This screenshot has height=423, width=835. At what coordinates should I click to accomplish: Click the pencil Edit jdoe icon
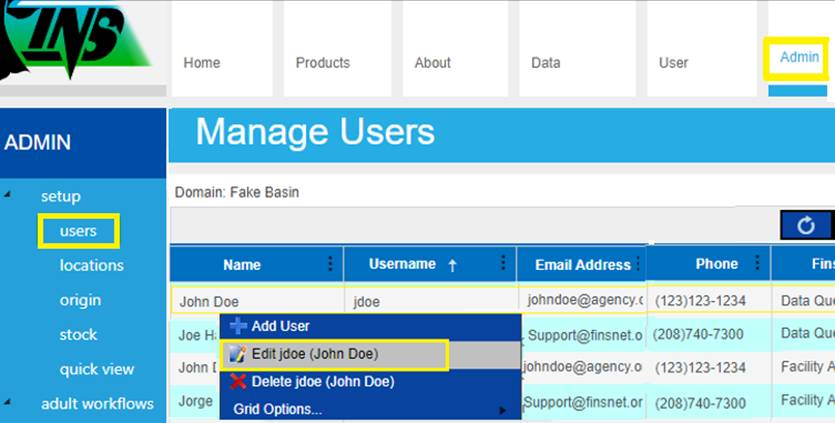[237, 354]
